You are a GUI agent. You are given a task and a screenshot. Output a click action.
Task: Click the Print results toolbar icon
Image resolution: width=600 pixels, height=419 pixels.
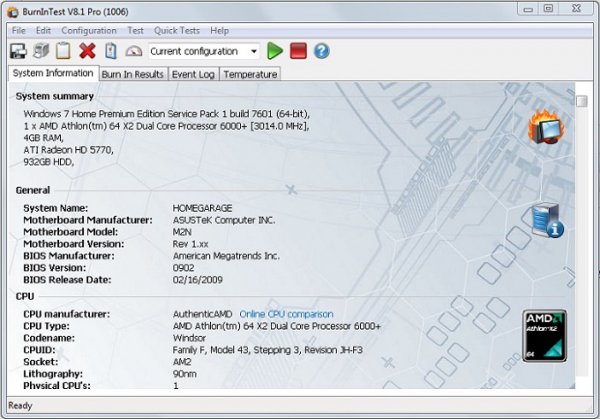pos(41,51)
